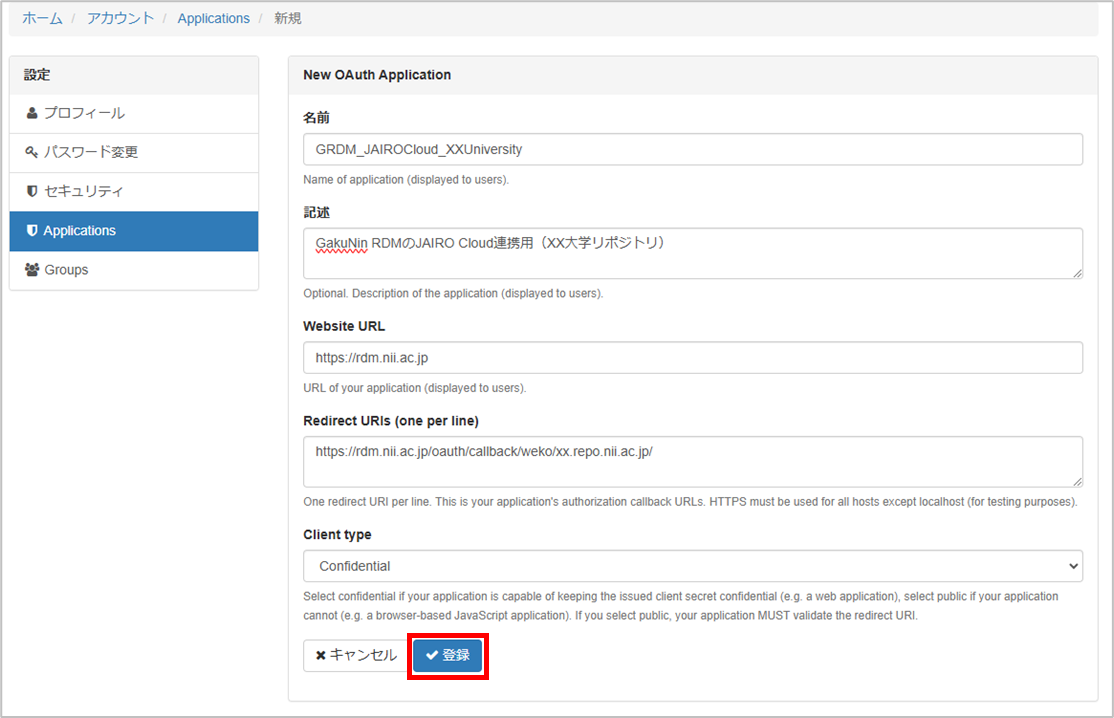Screen dimensions: 1114x718
Task: Focus the 名前 input field
Action: [x=692, y=149]
